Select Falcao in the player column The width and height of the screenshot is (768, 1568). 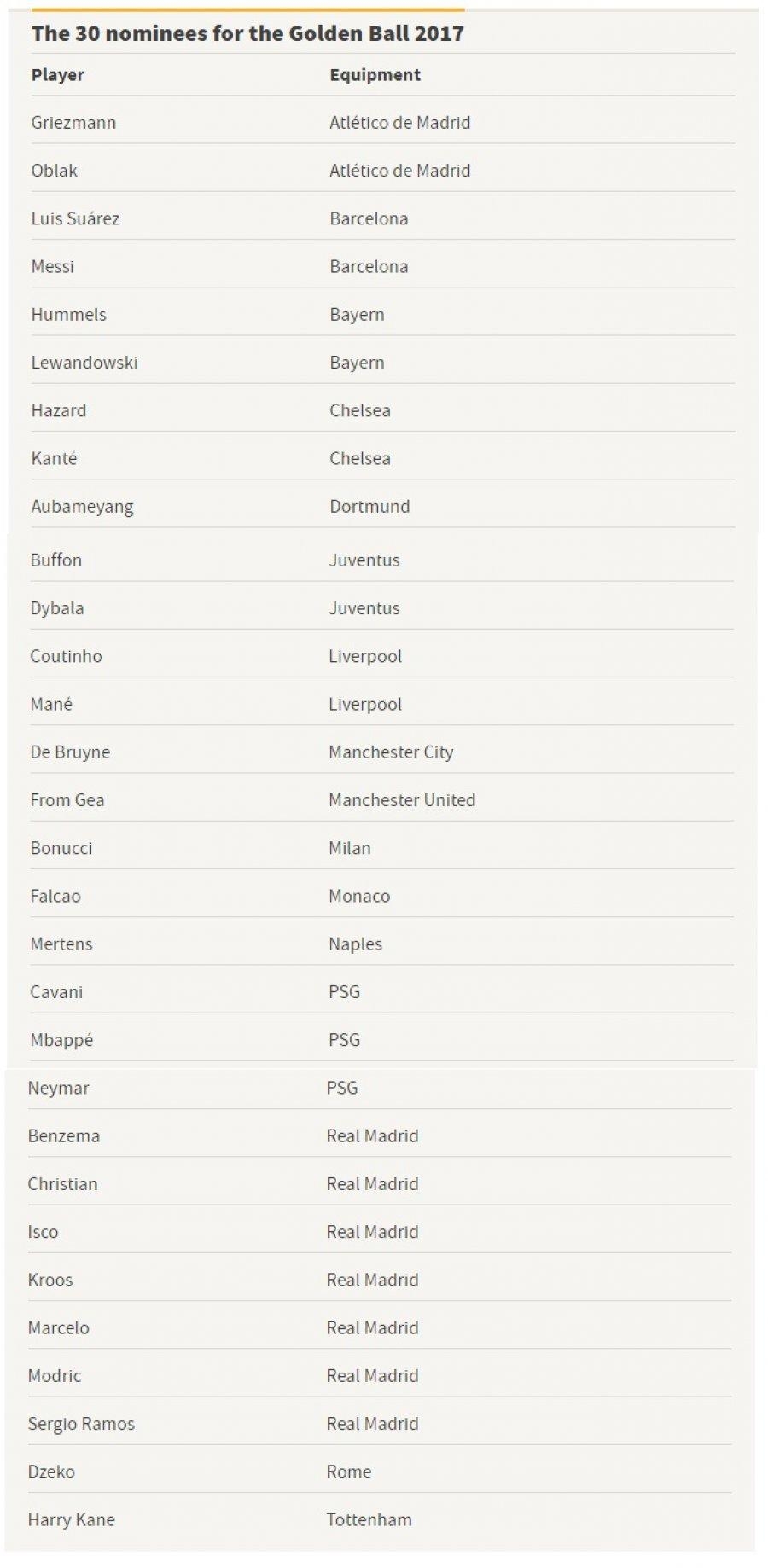pos(55,896)
